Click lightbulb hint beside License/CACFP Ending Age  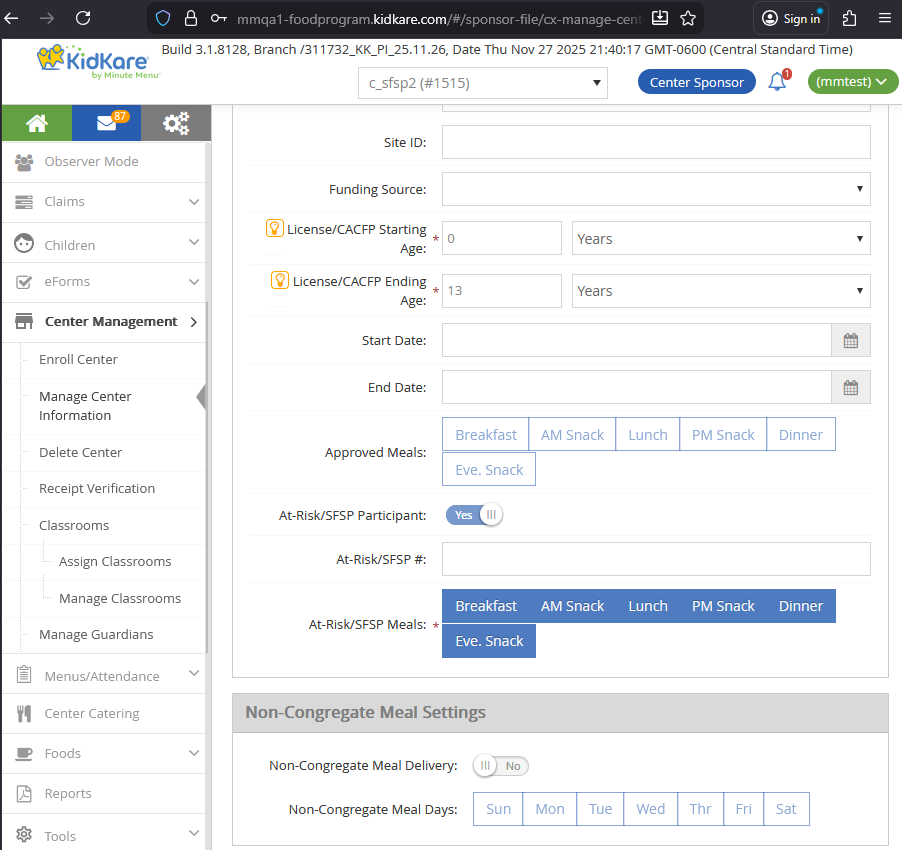[280, 281]
